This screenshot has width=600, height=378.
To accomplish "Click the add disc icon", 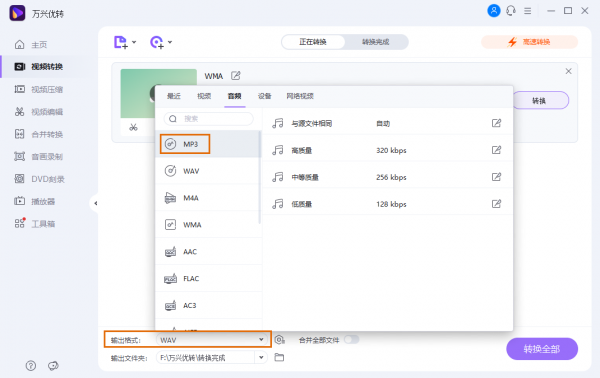I will 157,42.
